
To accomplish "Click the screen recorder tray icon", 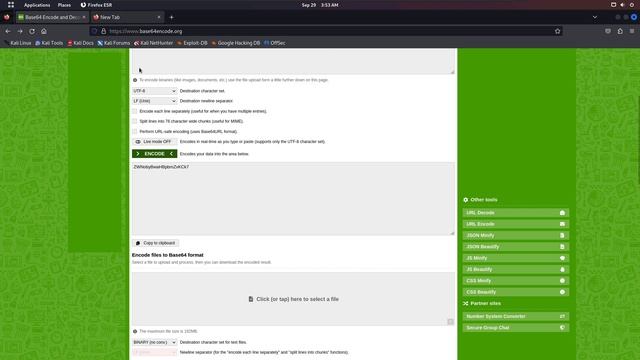I will click(x=613, y=5).
